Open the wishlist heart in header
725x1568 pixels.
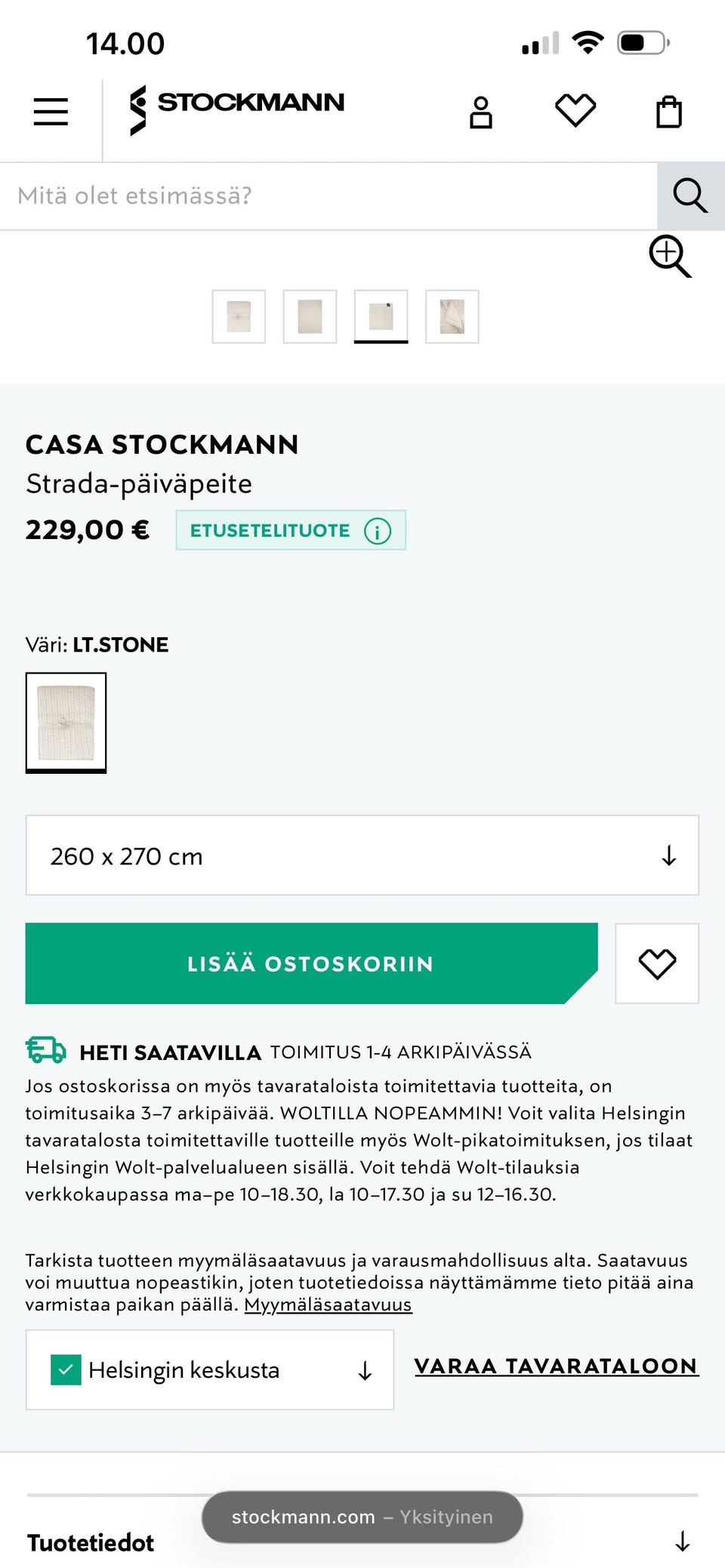pyautogui.click(x=575, y=111)
